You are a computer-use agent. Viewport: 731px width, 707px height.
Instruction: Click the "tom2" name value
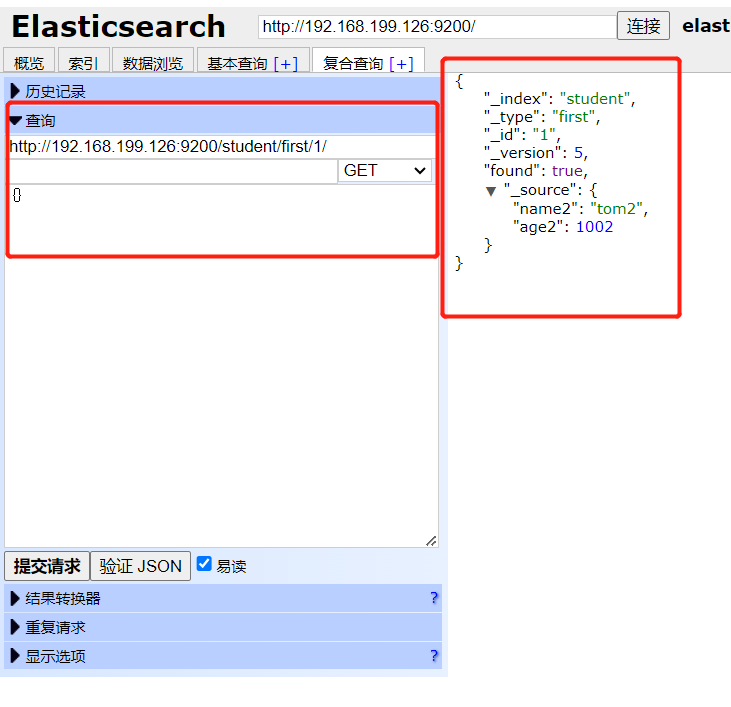point(616,209)
